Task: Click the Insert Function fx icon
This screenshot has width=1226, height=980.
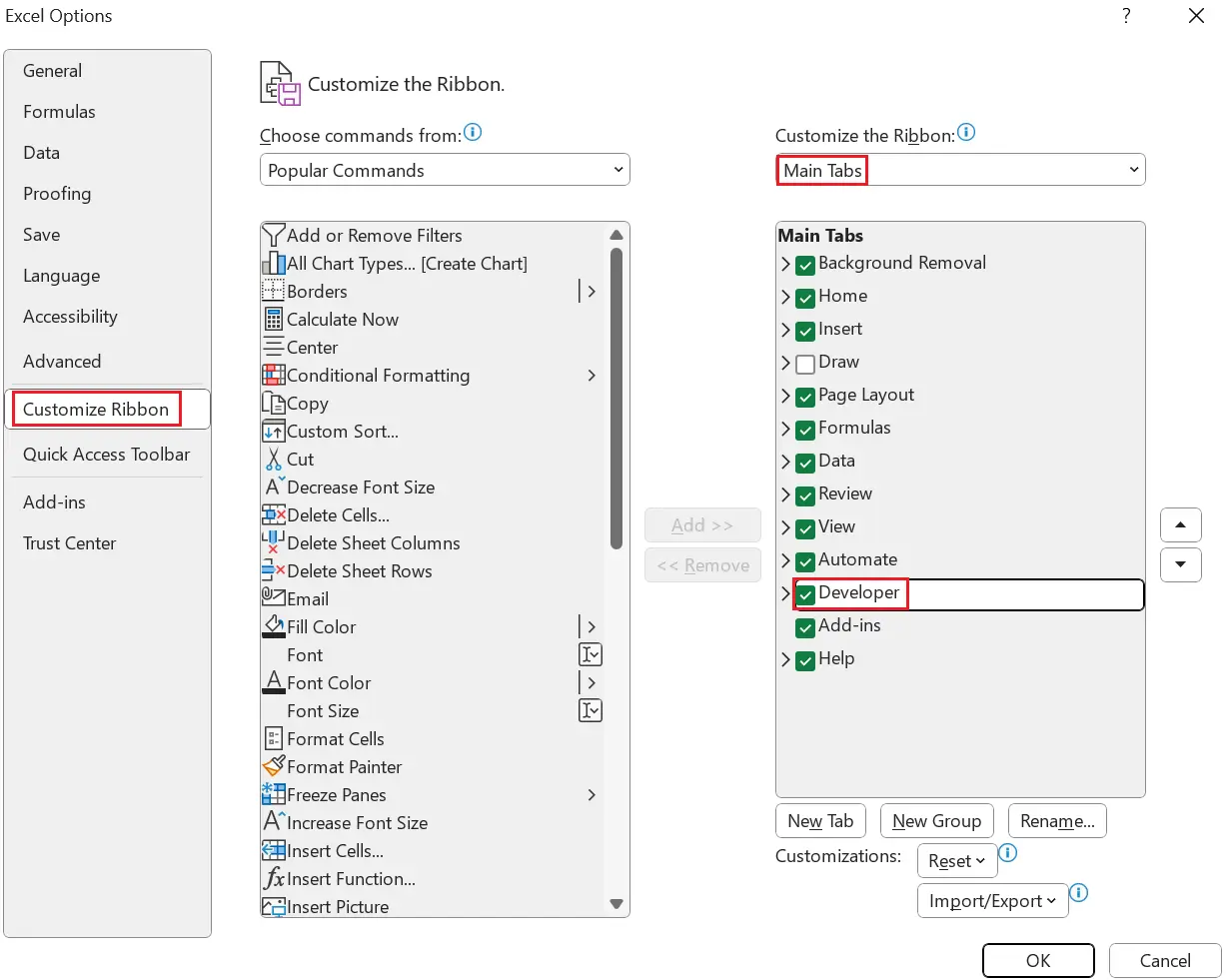Action: pos(273,879)
